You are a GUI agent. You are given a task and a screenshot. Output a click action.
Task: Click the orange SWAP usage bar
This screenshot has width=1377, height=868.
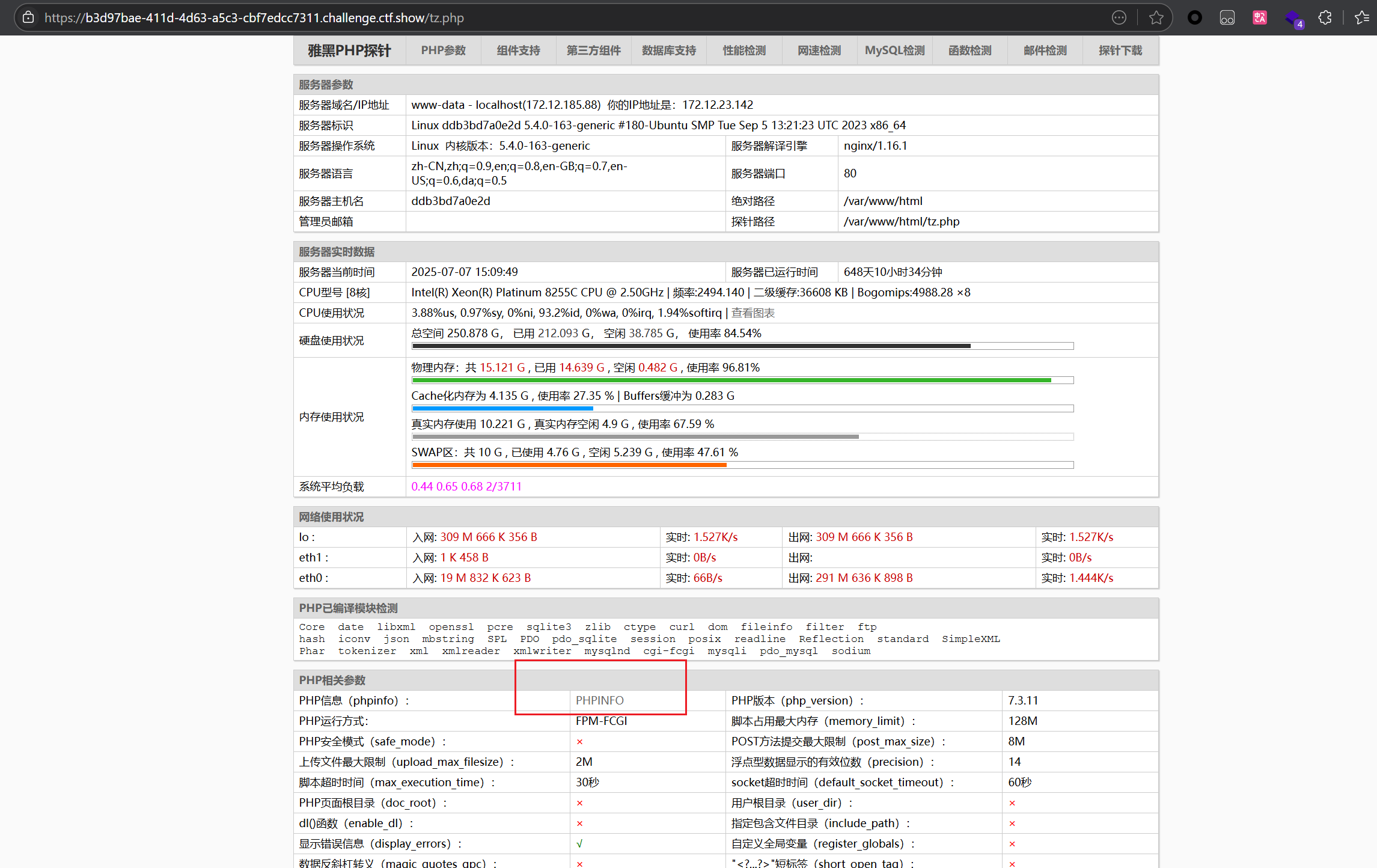(742, 465)
